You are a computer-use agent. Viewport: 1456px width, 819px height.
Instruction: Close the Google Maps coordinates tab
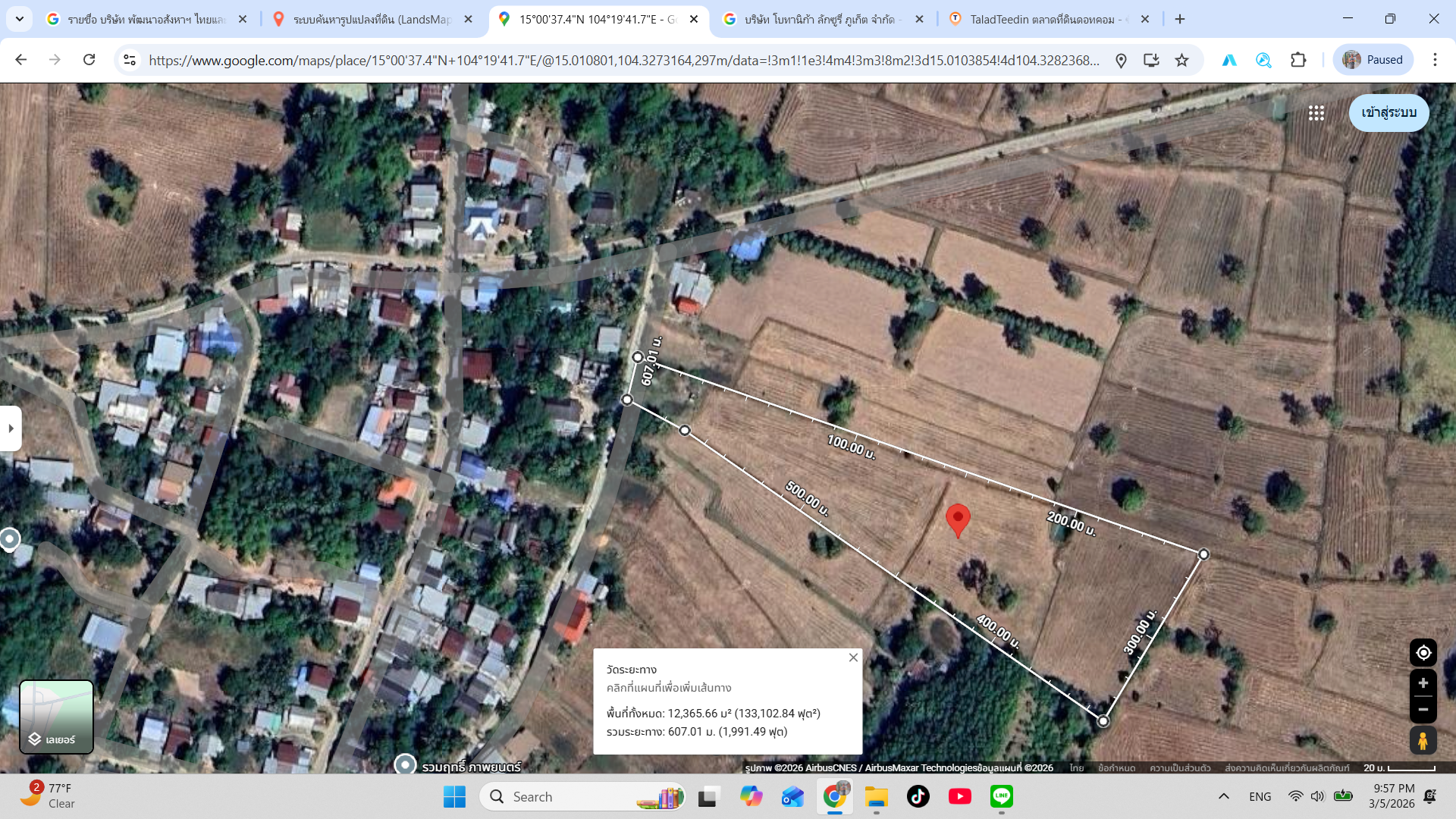[694, 19]
